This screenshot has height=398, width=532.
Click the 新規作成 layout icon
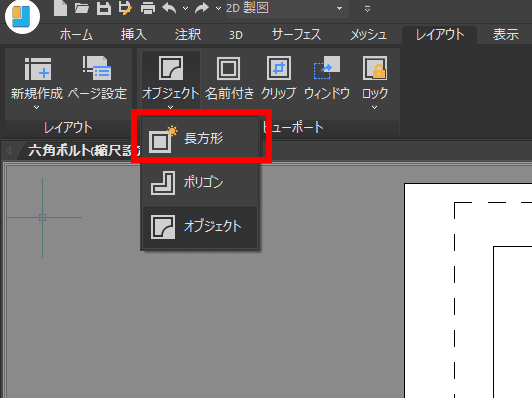point(37,69)
